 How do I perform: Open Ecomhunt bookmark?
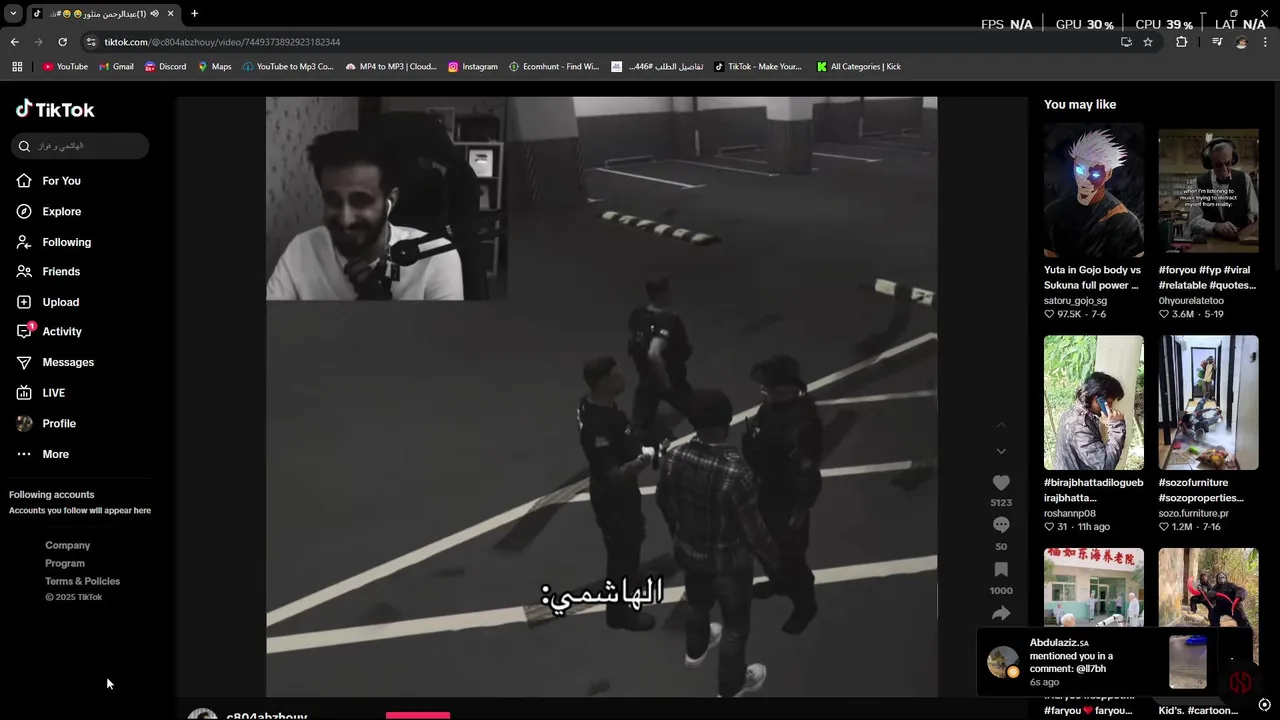pos(554,67)
